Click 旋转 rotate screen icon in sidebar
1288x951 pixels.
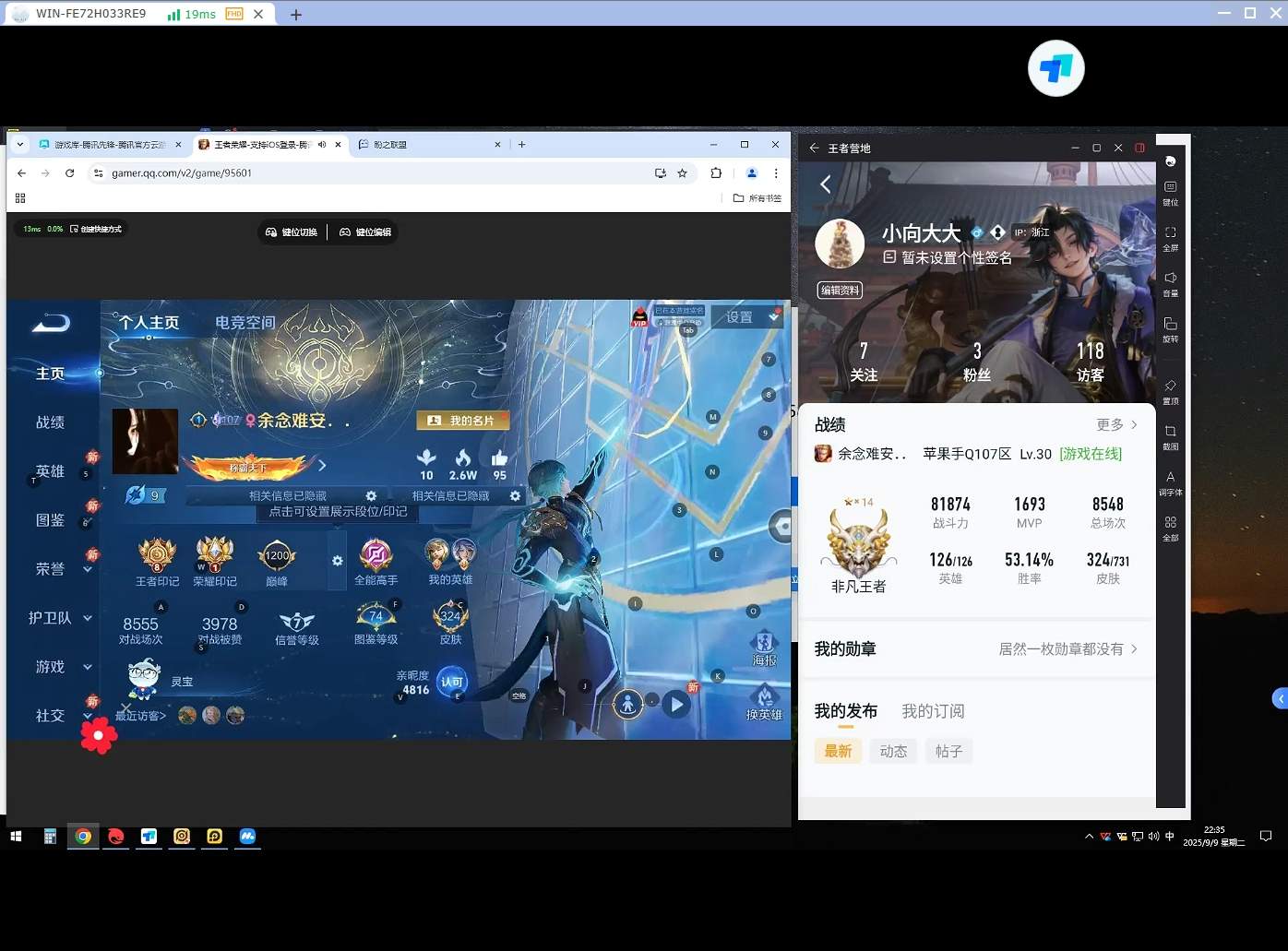click(1170, 329)
